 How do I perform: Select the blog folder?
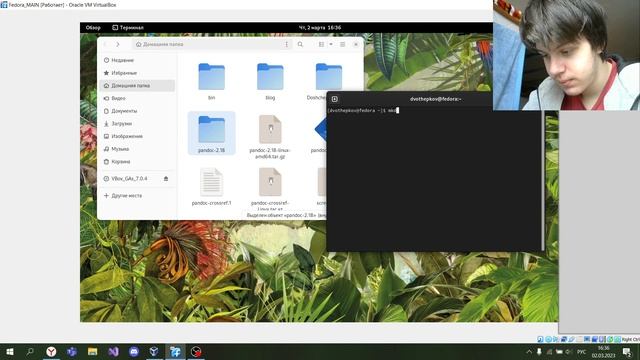coord(270,81)
